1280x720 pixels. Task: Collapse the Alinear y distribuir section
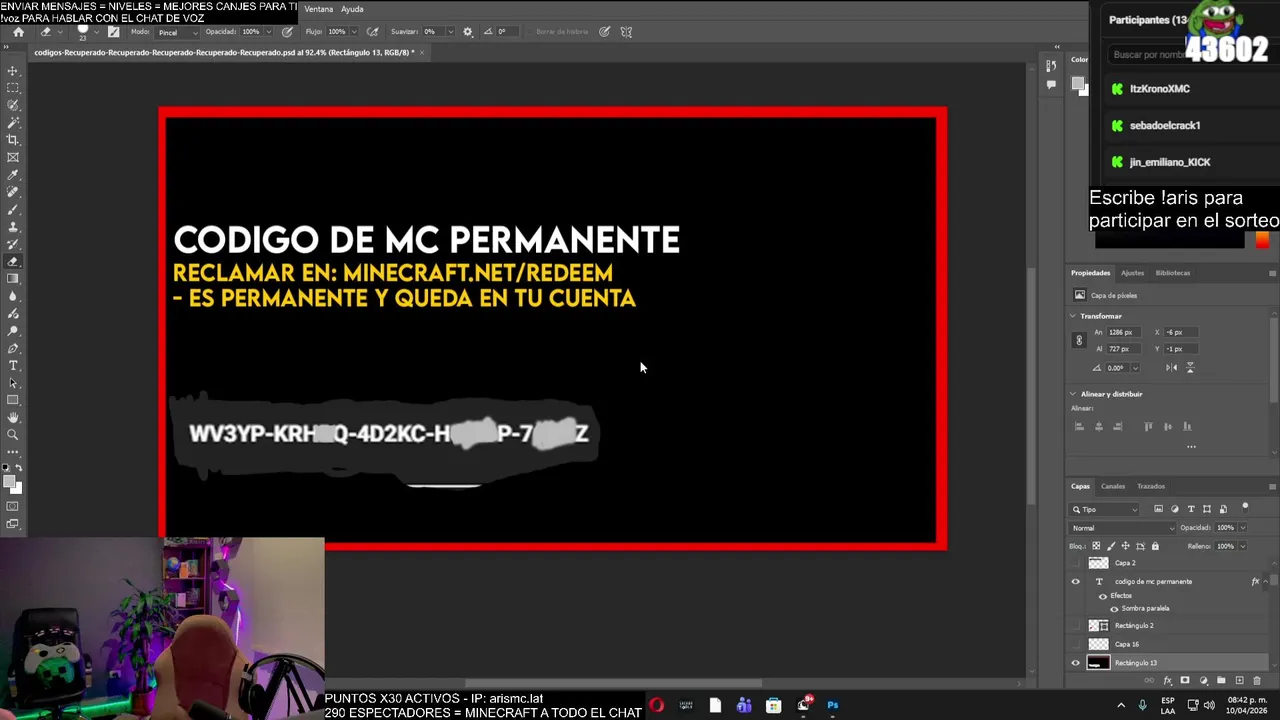point(1073,394)
